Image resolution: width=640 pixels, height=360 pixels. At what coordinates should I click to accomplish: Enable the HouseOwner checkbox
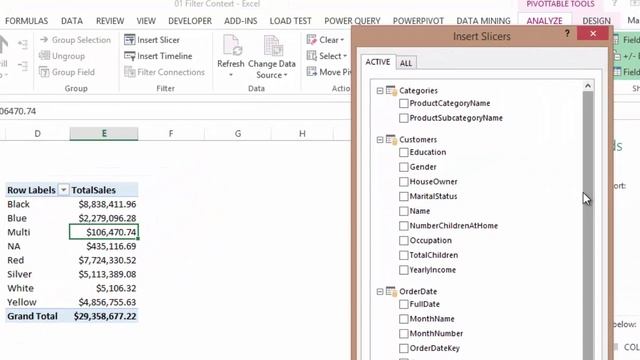[x=404, y=182]
